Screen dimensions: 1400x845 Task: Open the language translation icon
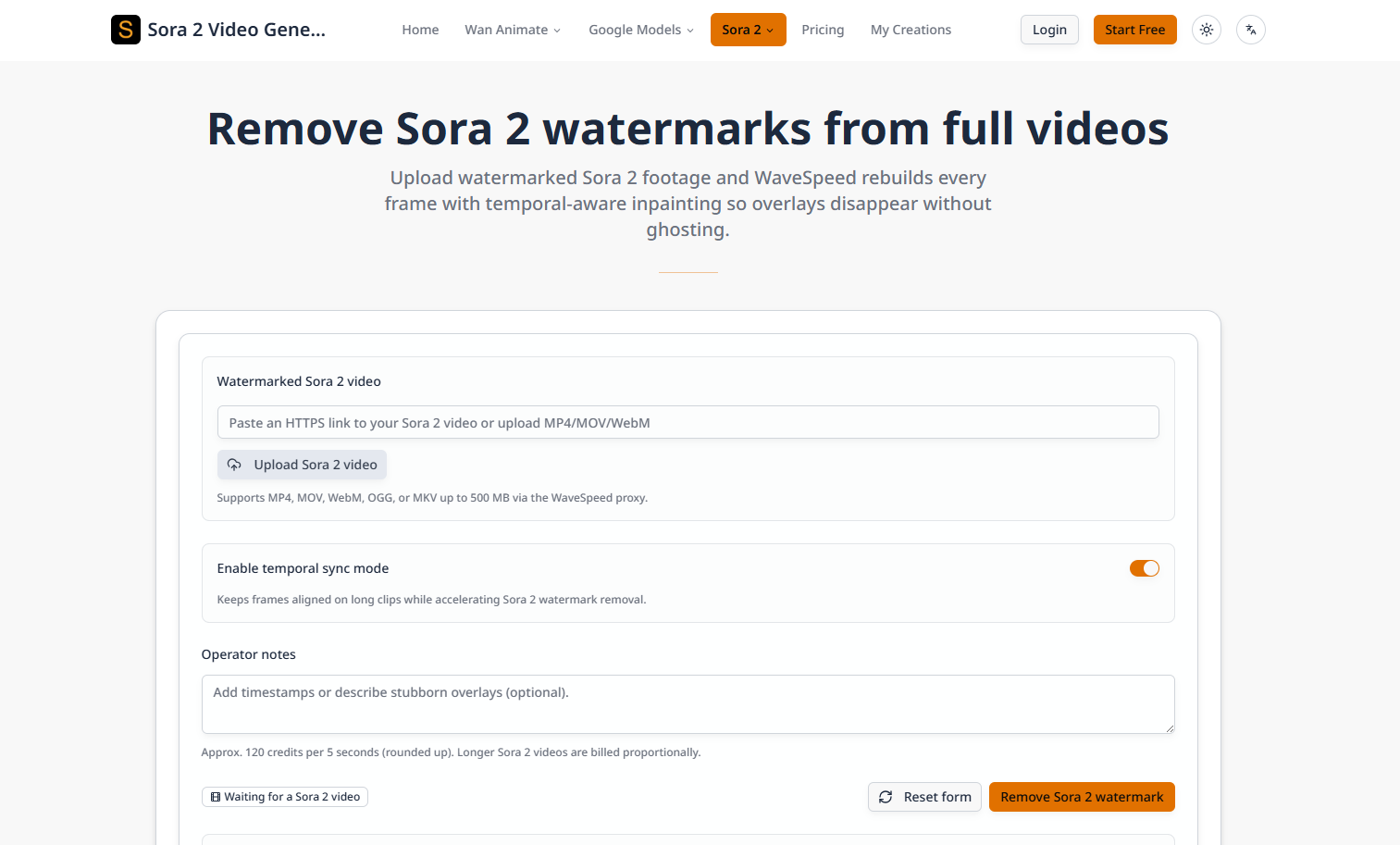coord(1250,30)
